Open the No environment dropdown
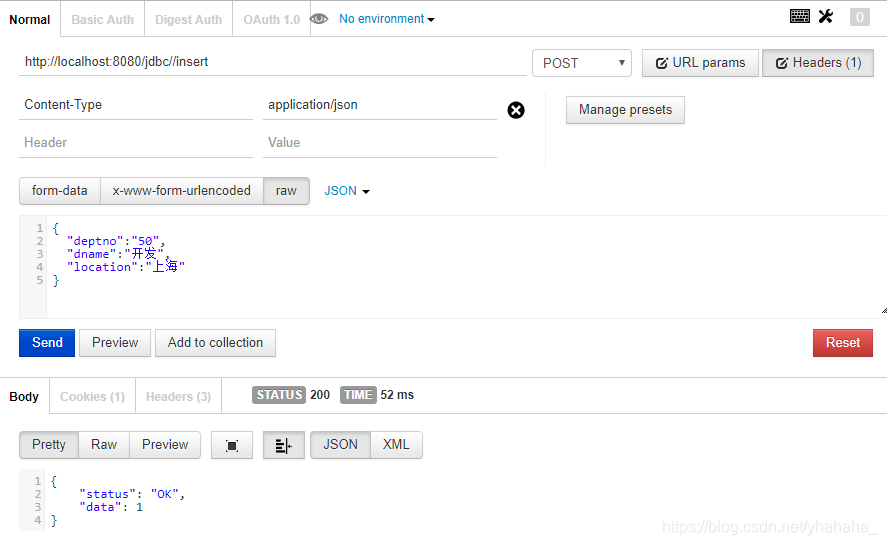The image size is (887, 545). (387, 19)
